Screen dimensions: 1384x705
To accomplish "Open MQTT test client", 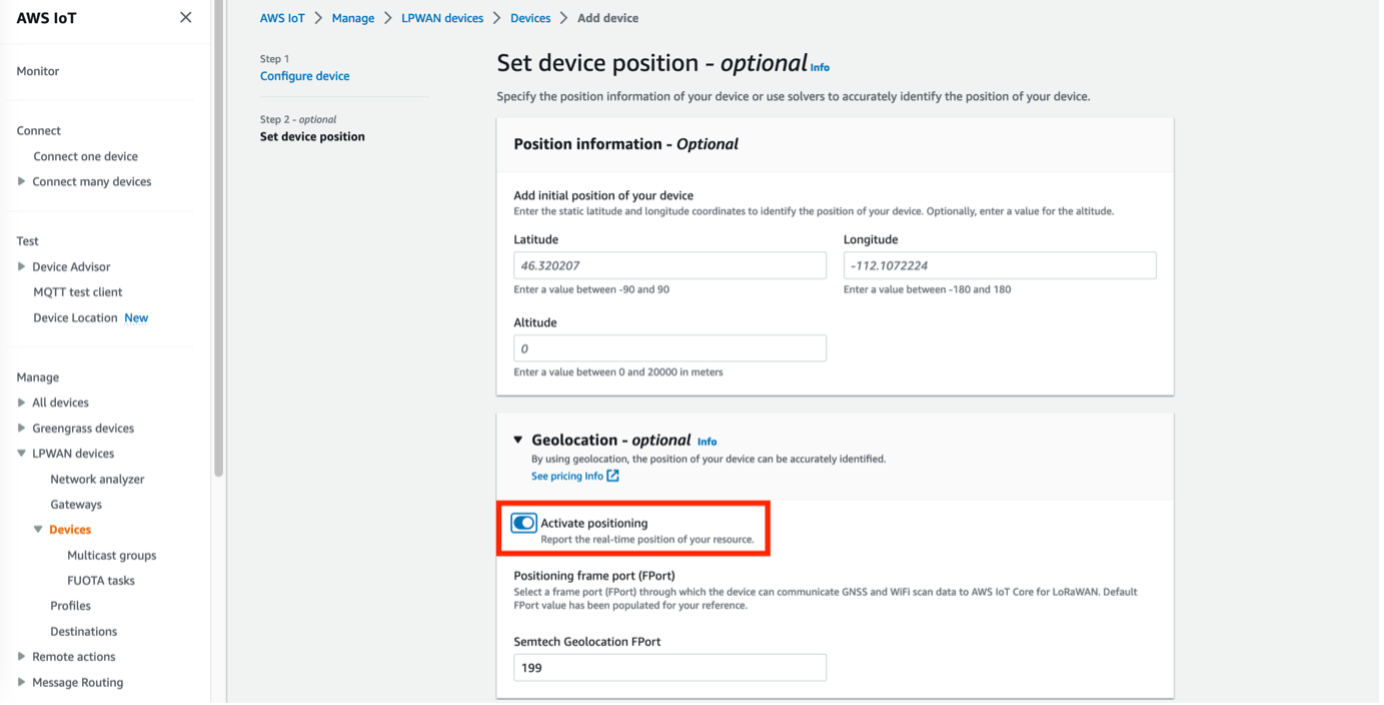I will [x=78, y=292].
